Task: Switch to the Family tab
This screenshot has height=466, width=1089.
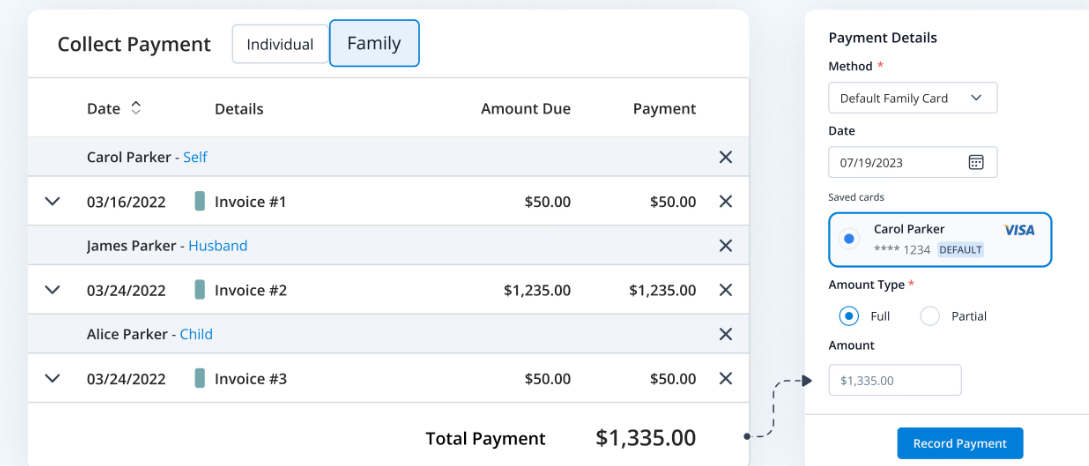Action: 374,44
